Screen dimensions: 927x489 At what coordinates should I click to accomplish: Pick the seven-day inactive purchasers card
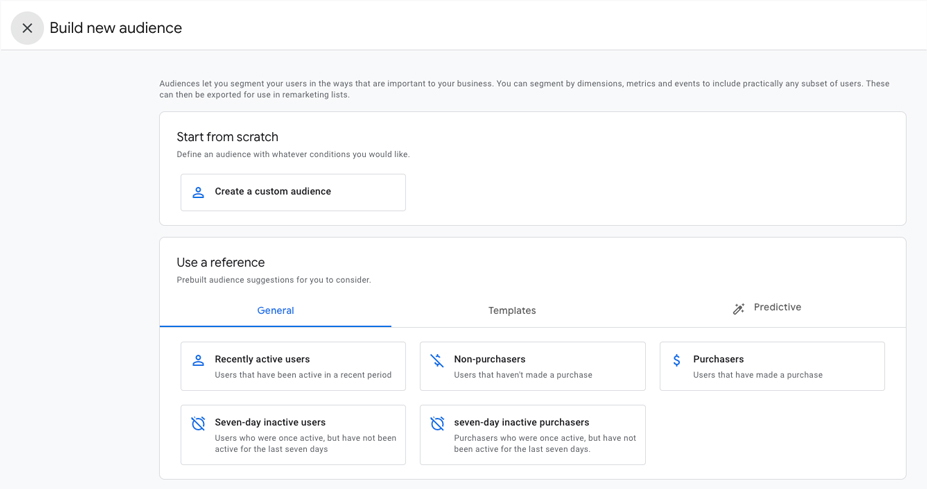[533, 435]
